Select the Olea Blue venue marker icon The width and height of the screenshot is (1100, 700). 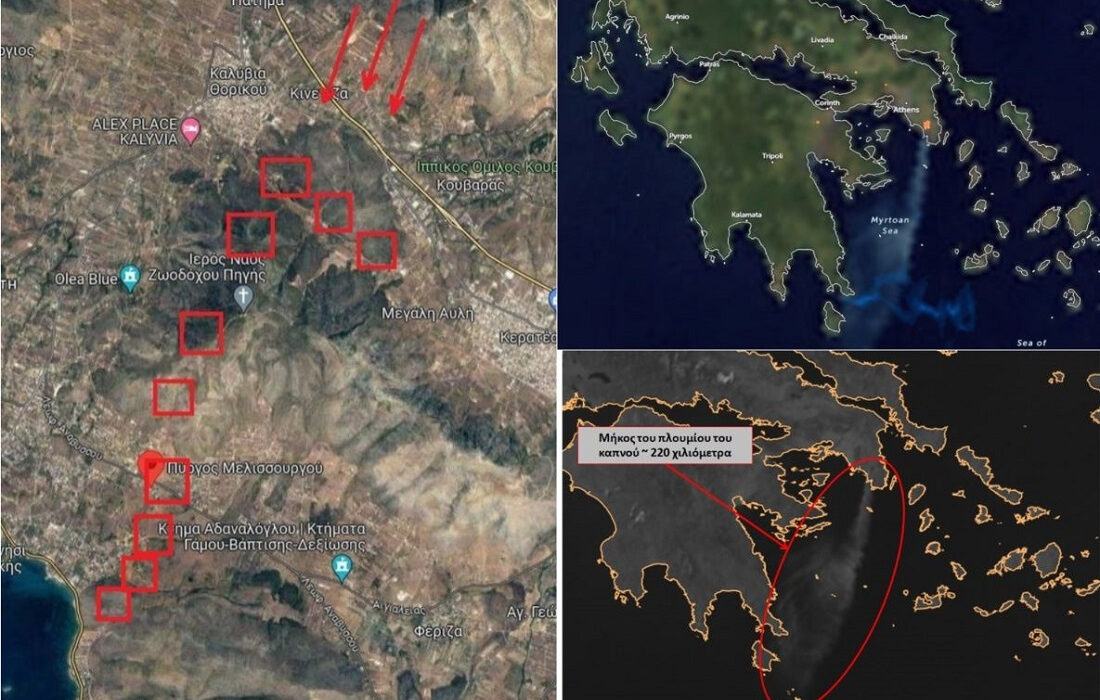coord(130,278)
